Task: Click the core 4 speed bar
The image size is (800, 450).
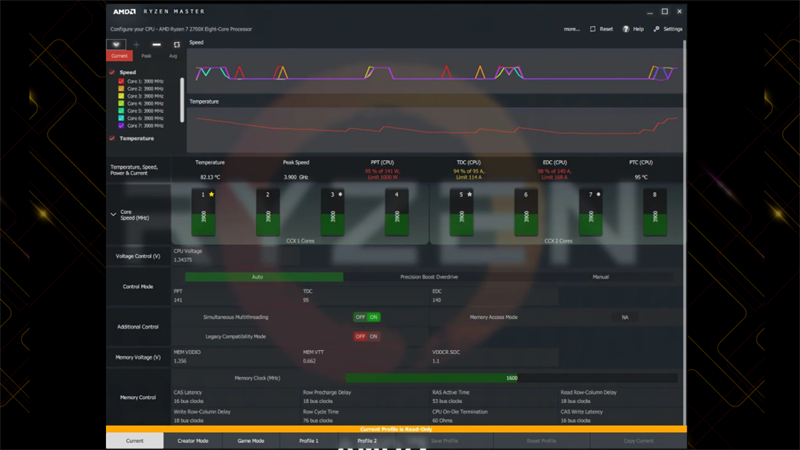Action: click(x=397, y=212)
